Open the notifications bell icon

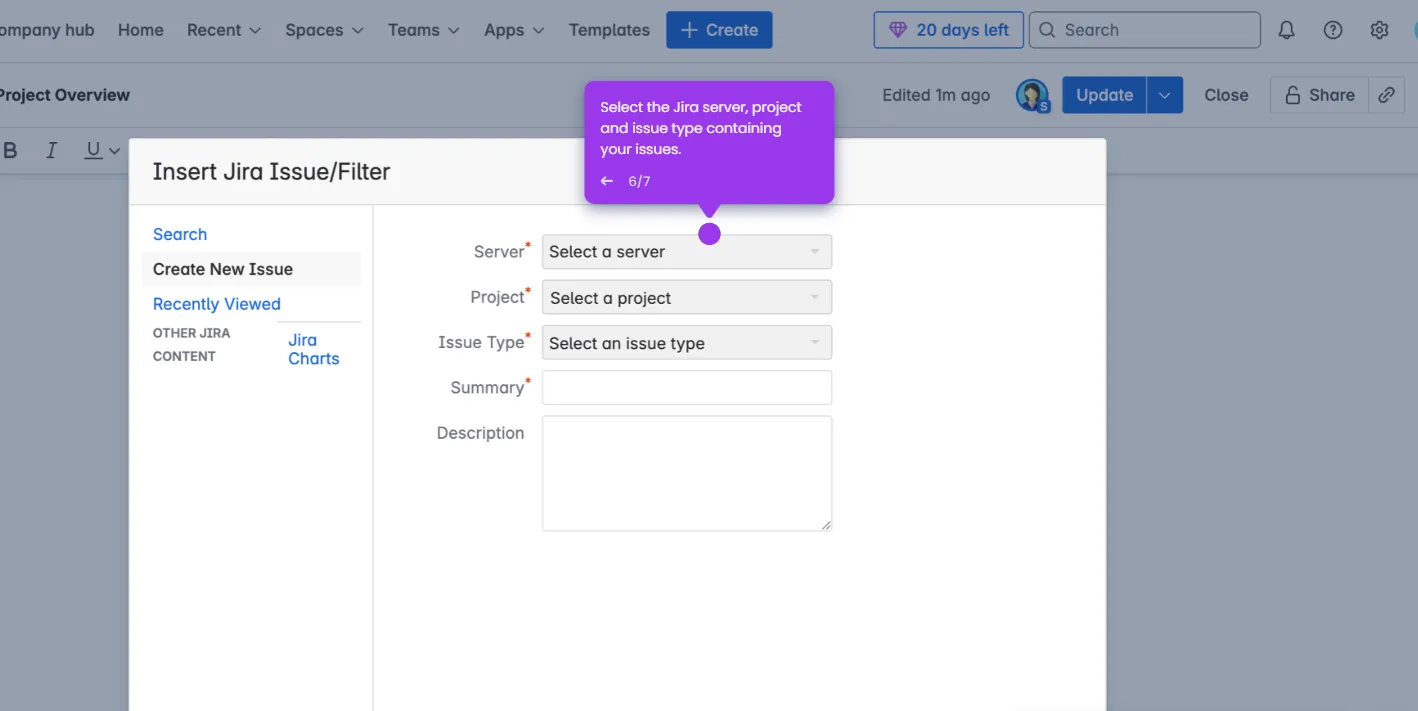1286,30
